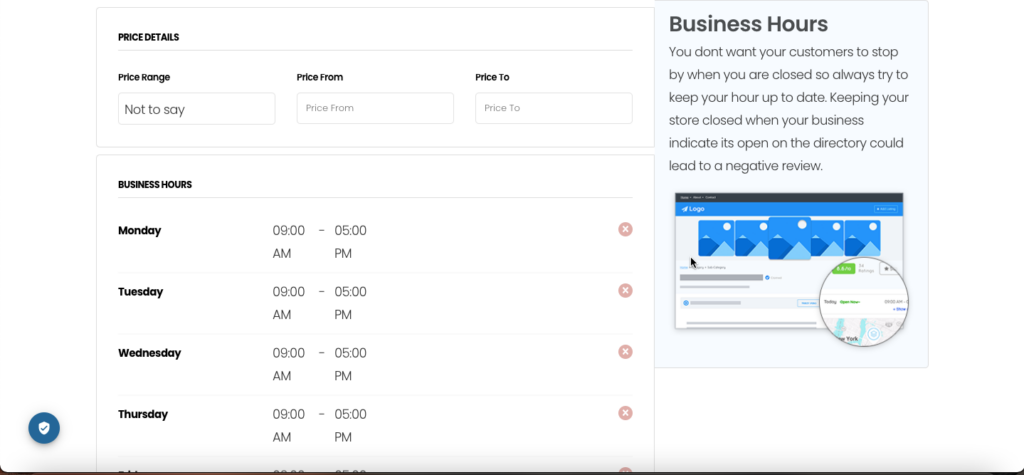Focus the Price From input field

pos(375,108)
